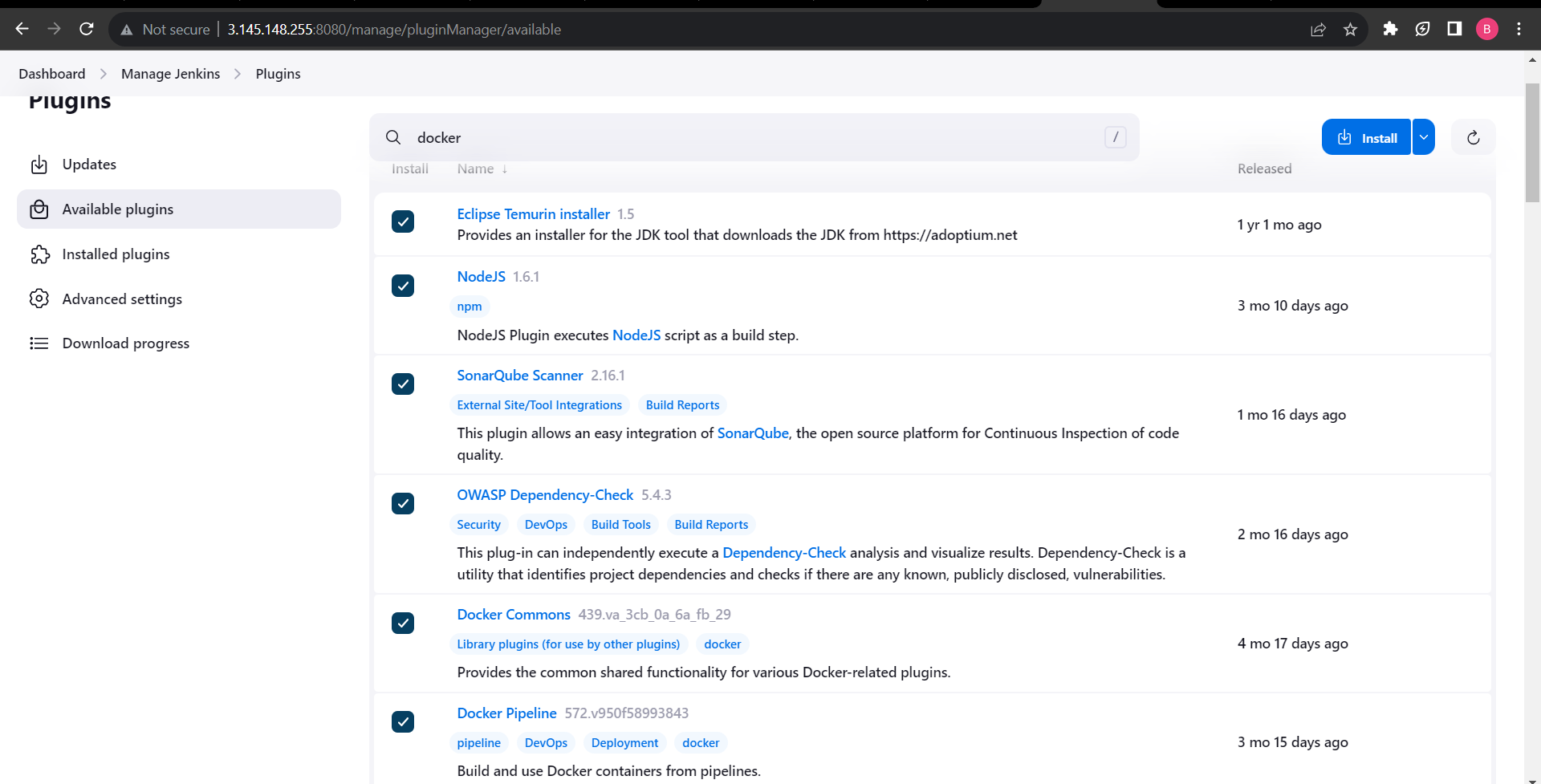This screenshot has width=1541, height=784.
Task: Filter by External Site/Tool Integrations tag
Action: pyautogui.click(x=539, y=405)
